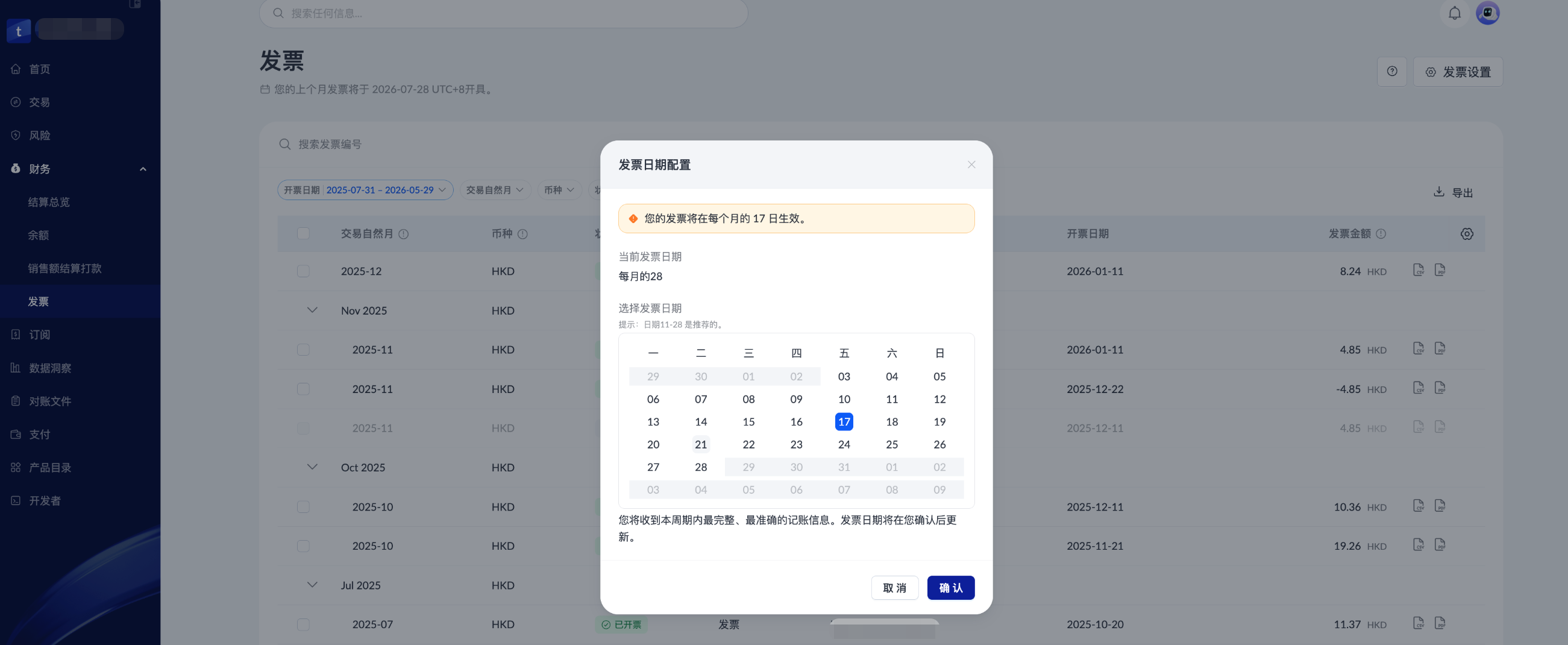Collapse the Nov 2025 group row
The width and height of the screenshot is (1568, 645).
pyautogui.click(x=312, y=310)
